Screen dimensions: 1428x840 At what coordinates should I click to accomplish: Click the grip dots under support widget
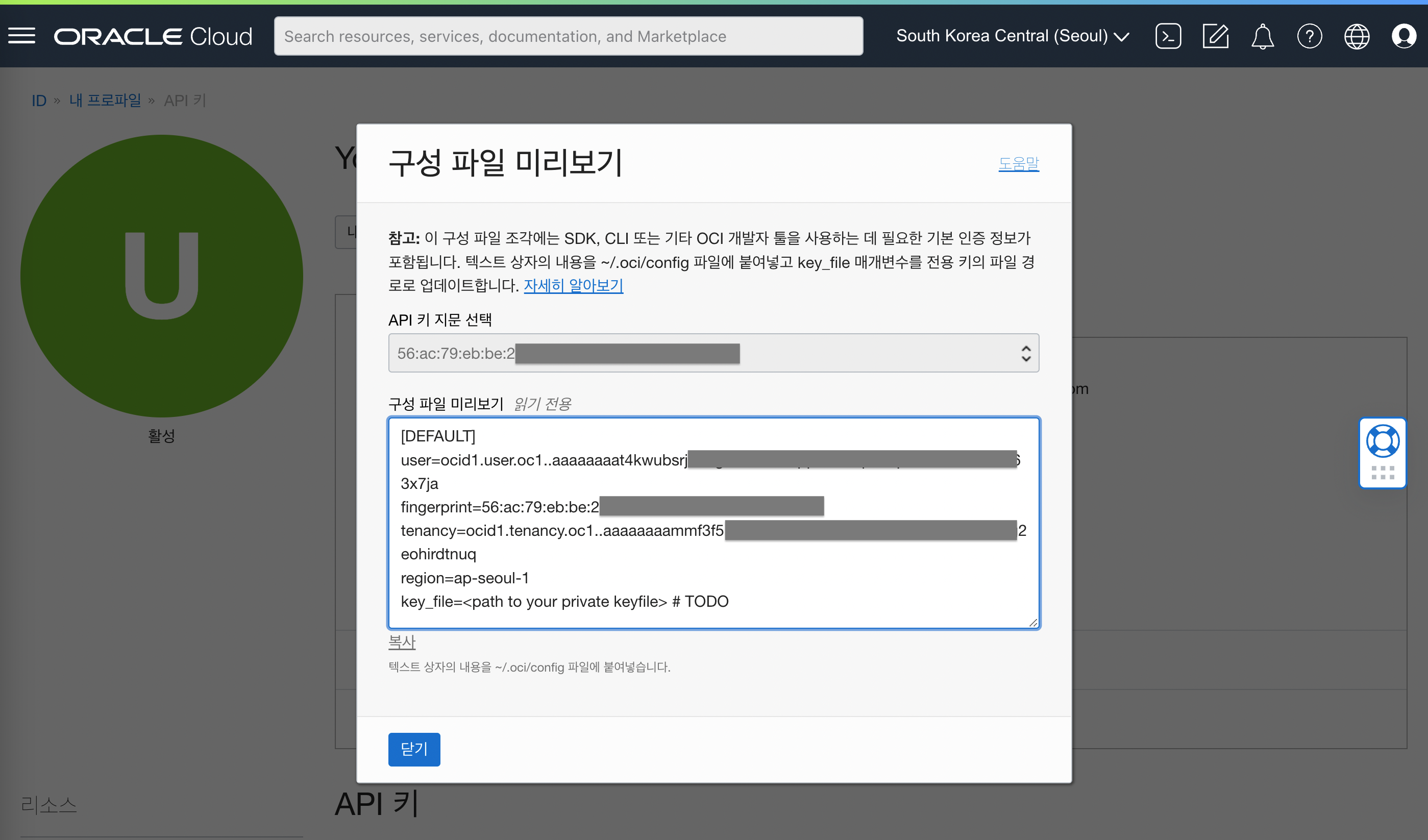coord(1383,472)
